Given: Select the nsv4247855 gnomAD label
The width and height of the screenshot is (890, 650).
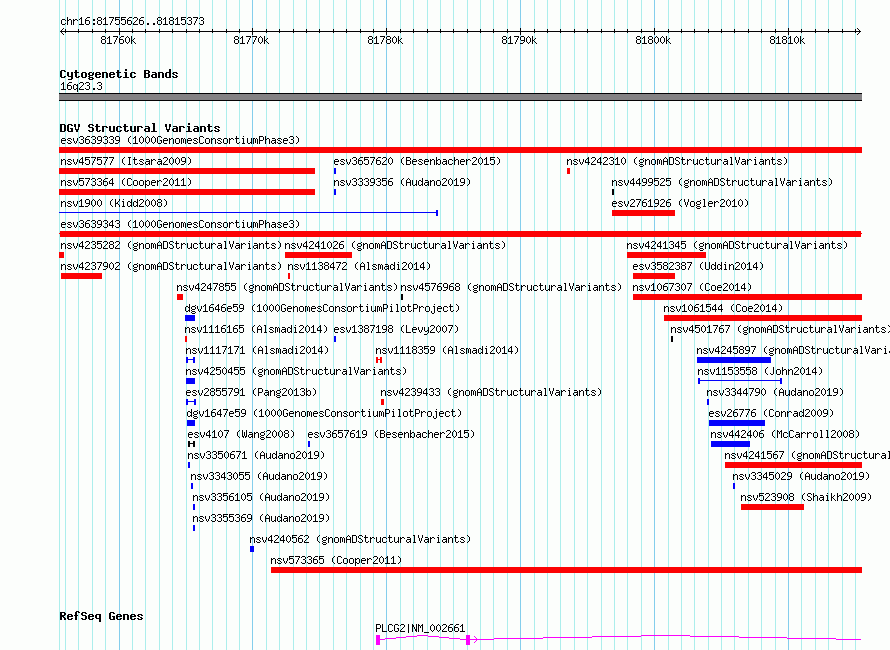Looking at the screenshot, I should pyautogui.click(x=287, y=287).
